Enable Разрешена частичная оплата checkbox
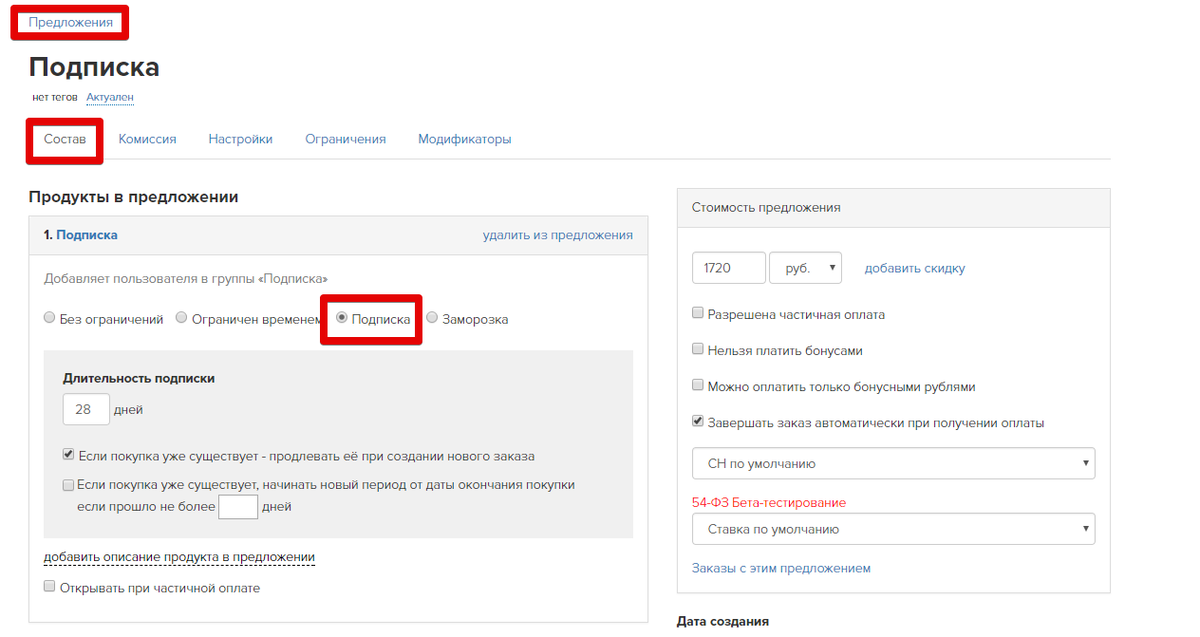Screen dimensions: 1200x637 698,314
